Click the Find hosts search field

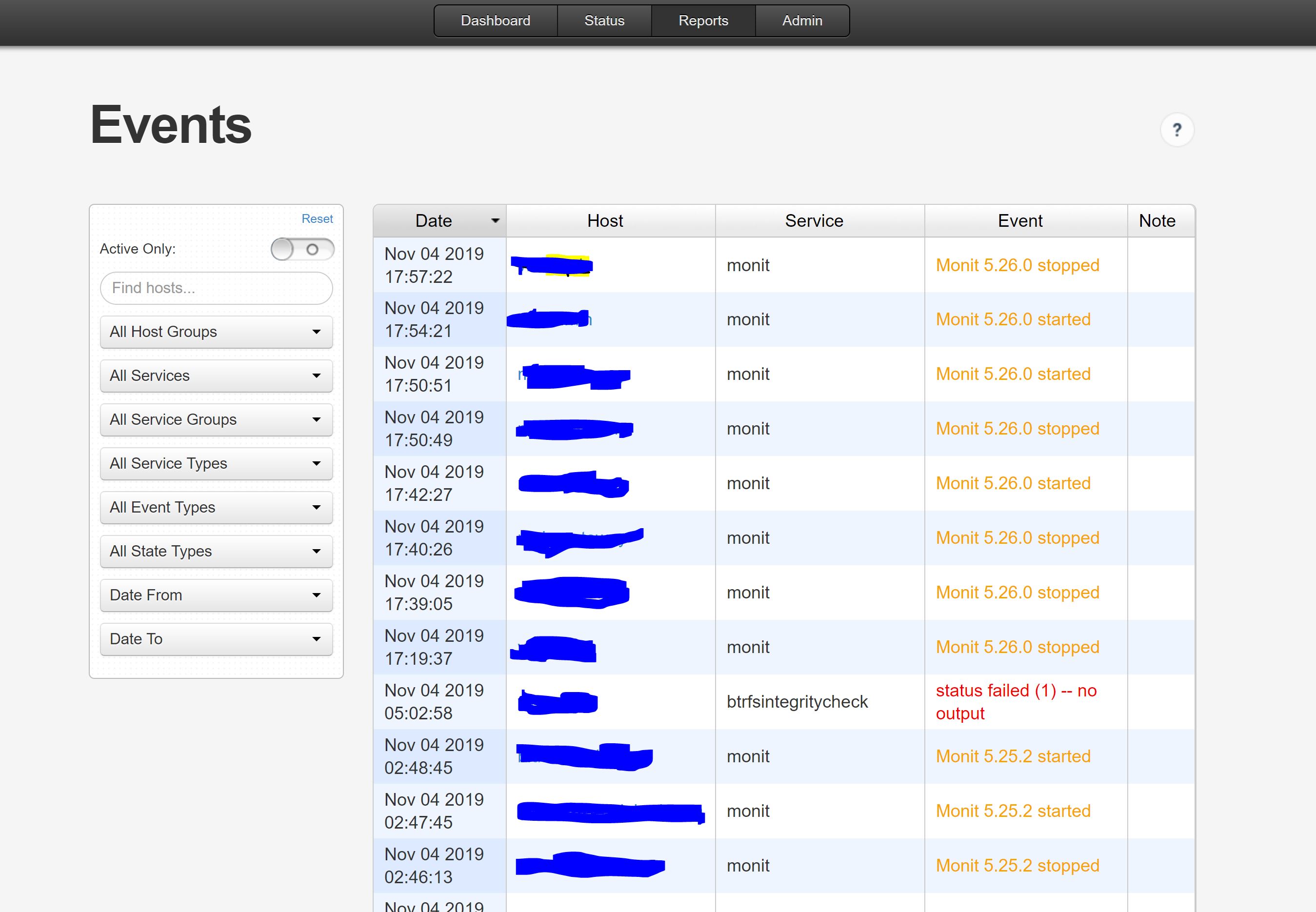(x=216, y=288)
